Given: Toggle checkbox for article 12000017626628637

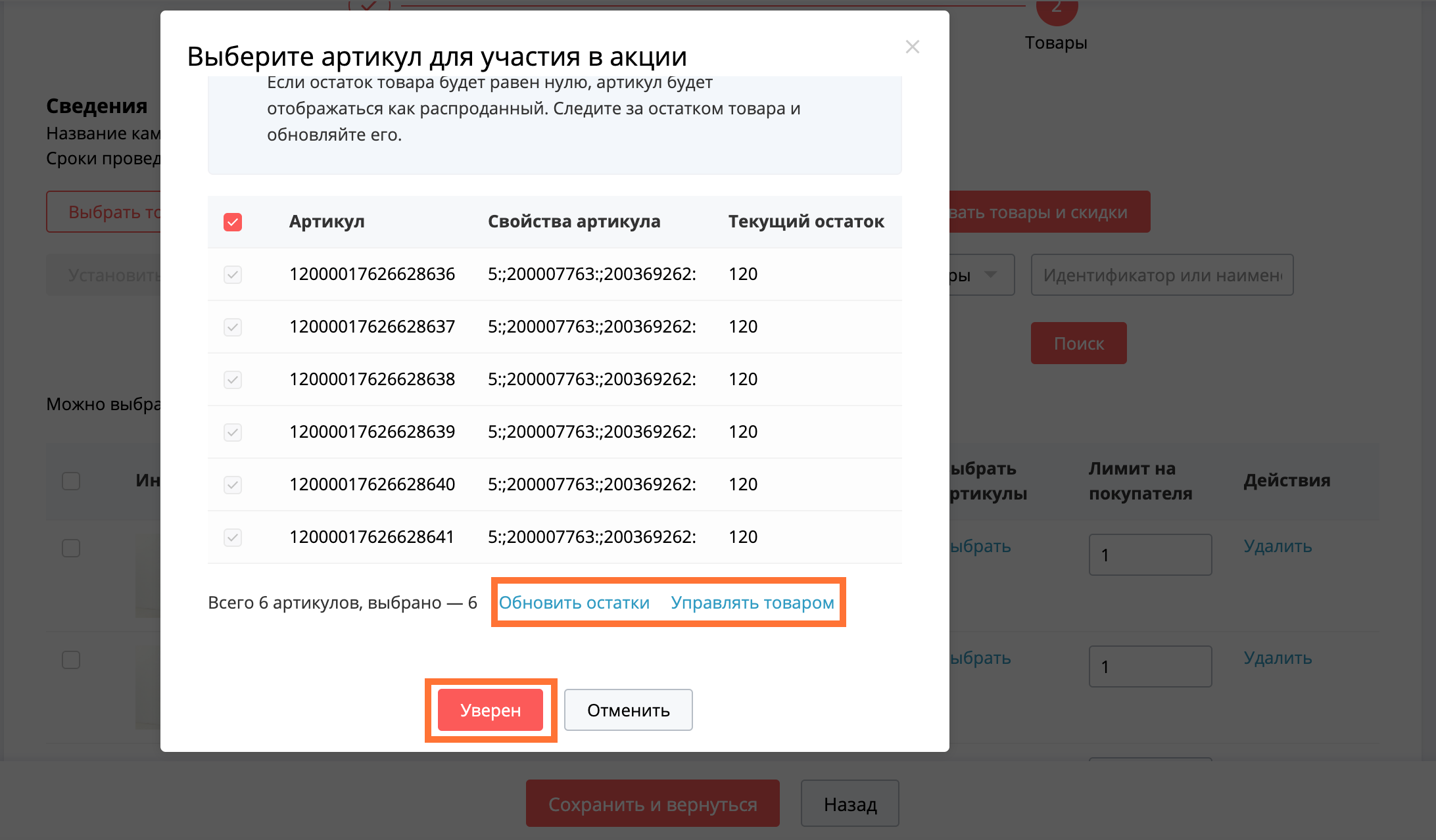Looking at the screenshot, I should [x=233, y=327].
